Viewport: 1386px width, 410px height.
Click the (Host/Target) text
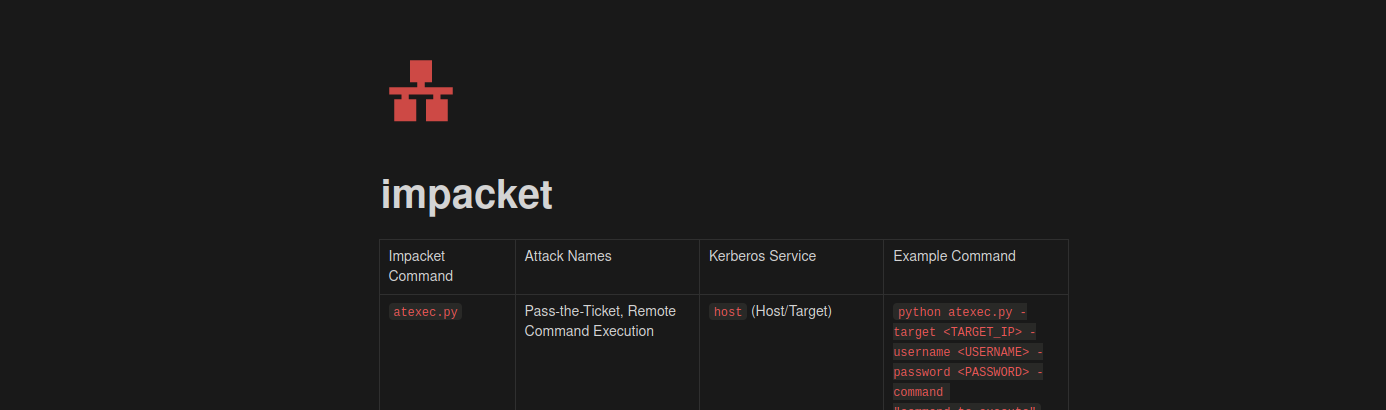point(791,311)
